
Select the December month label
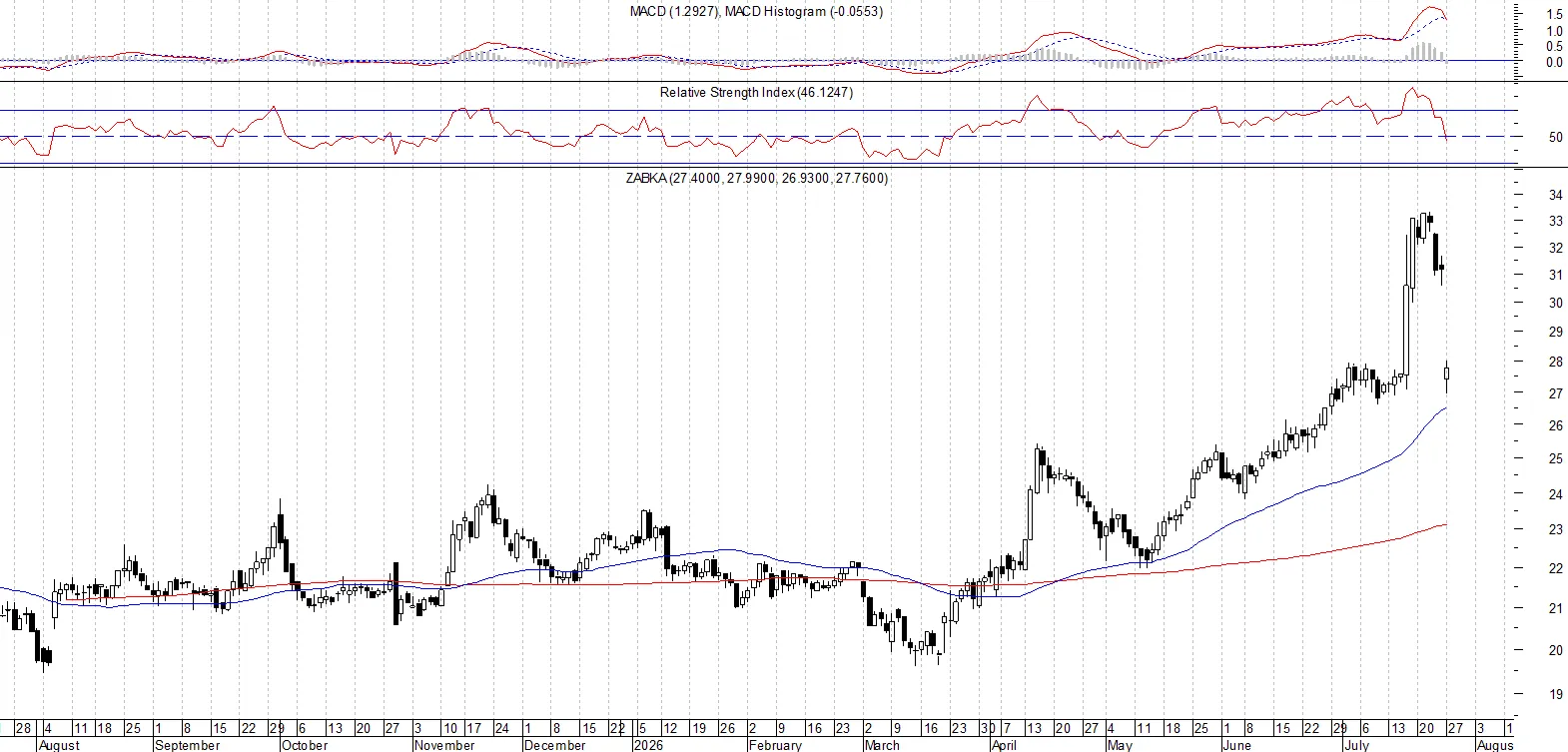(555, 745)
